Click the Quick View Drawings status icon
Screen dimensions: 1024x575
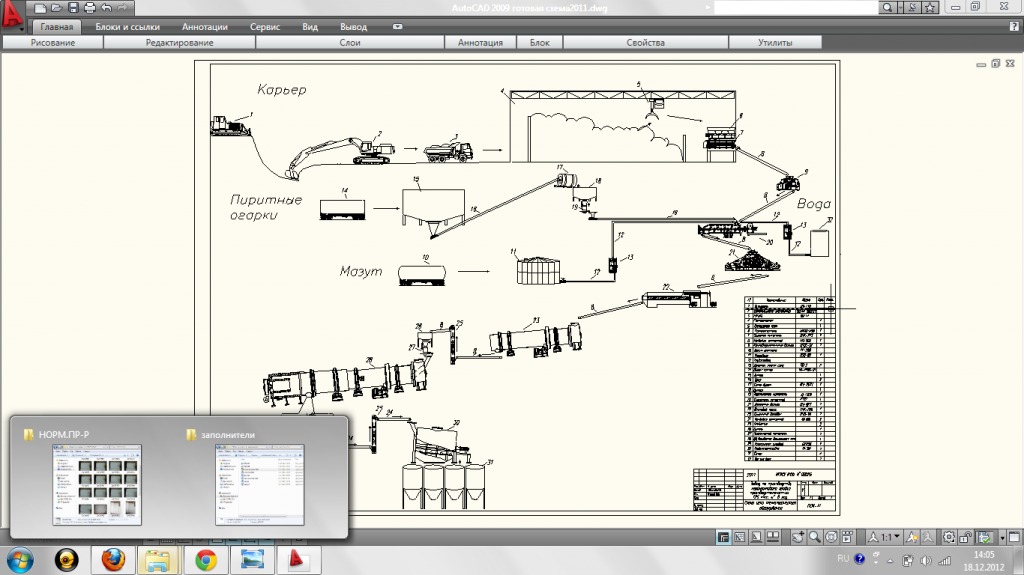[x=773, y=537]
